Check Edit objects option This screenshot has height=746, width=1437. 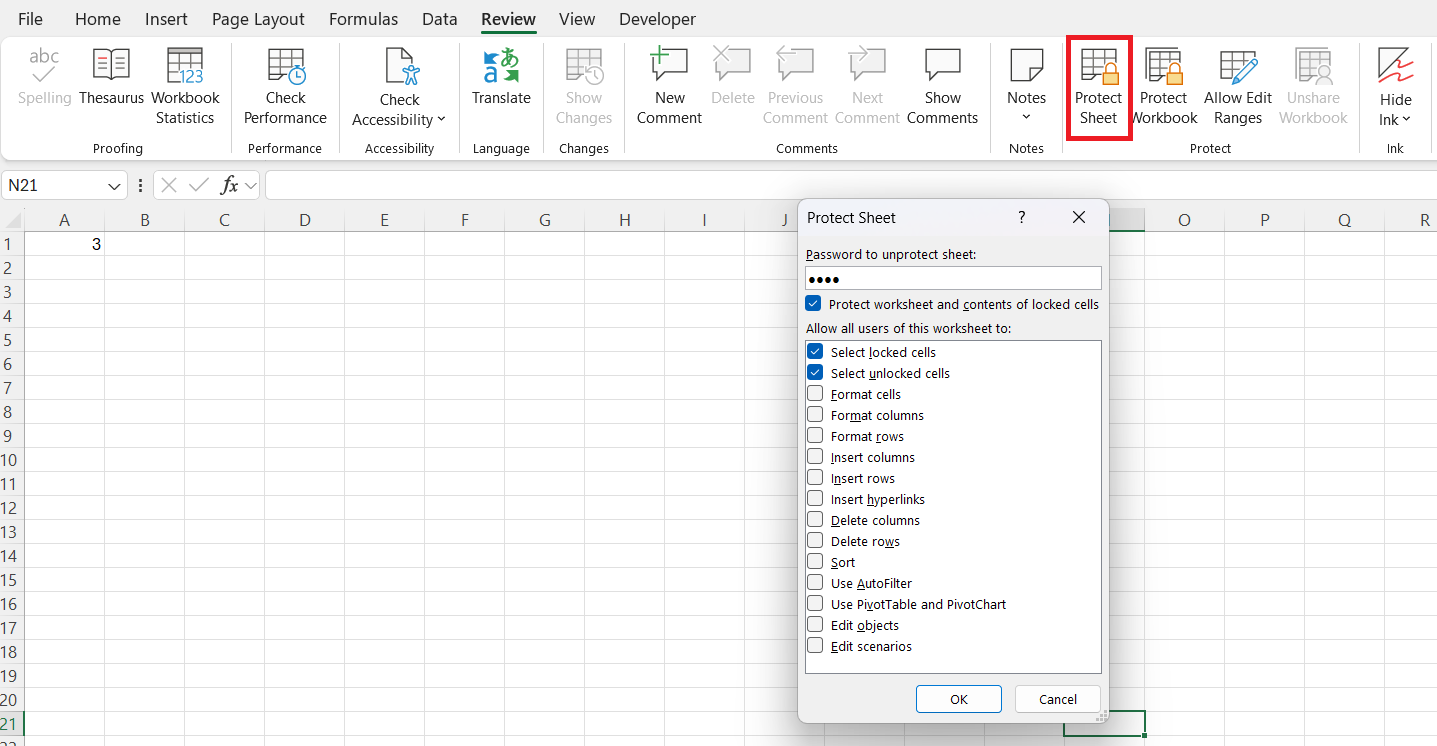(x=815, y=625)
